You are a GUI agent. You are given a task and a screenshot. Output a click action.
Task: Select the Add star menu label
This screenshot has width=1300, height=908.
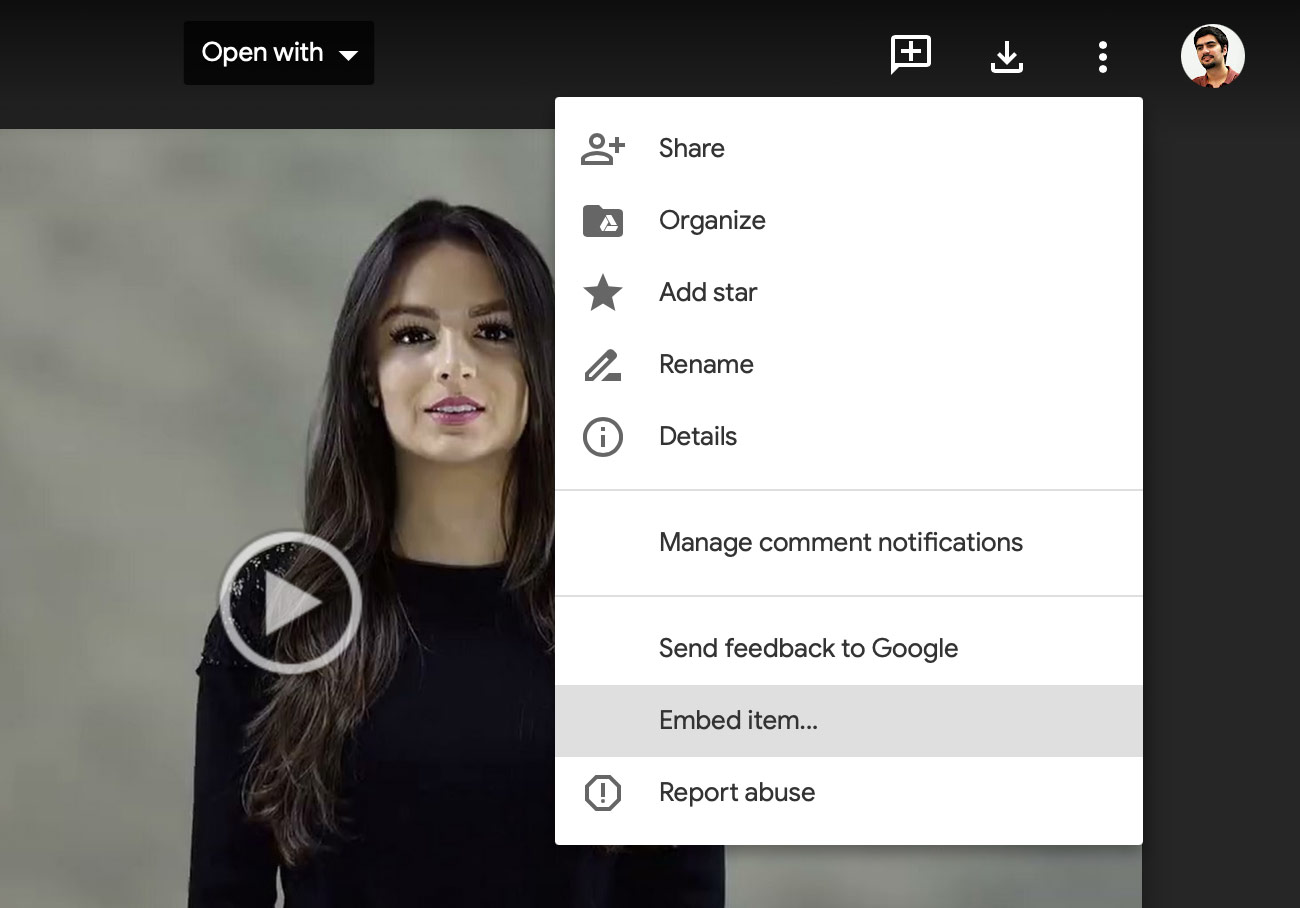coord(708,293)
